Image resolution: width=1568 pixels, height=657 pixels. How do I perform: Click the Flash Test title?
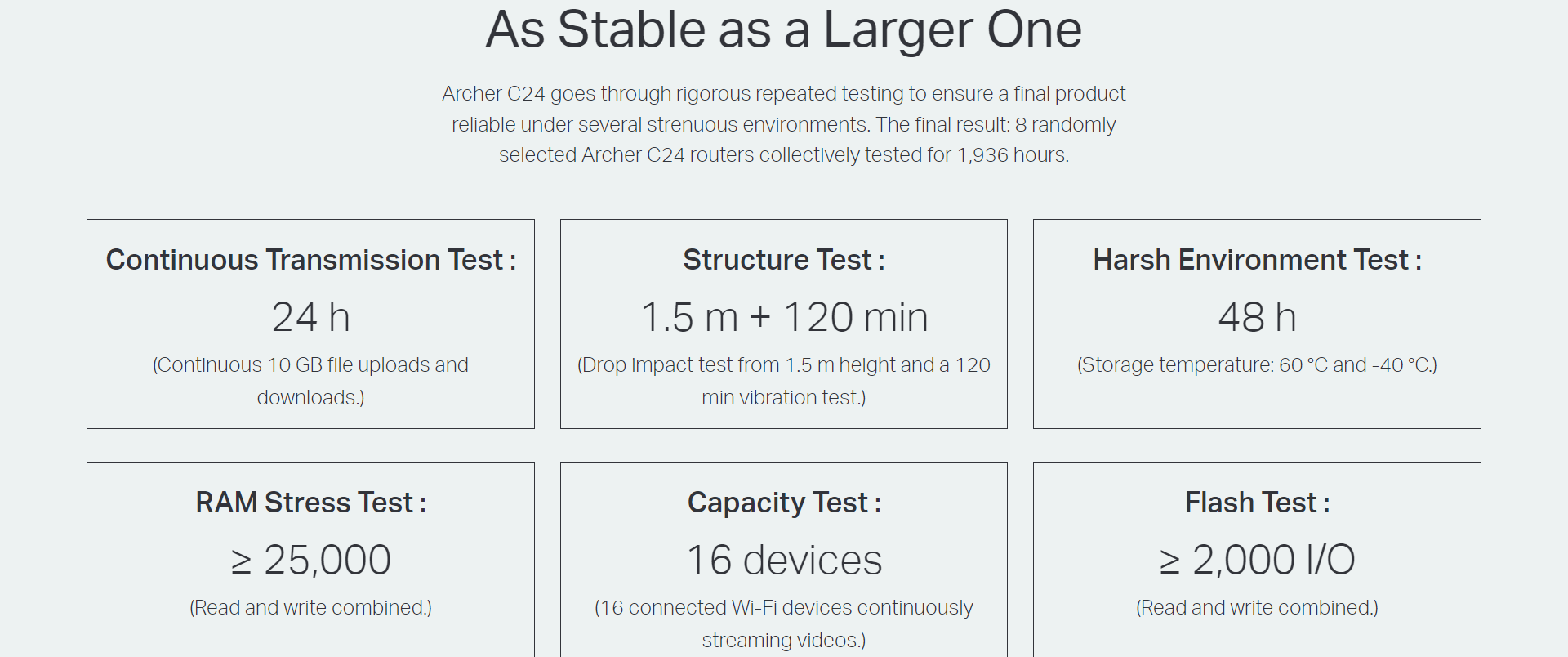point(1257,503)
